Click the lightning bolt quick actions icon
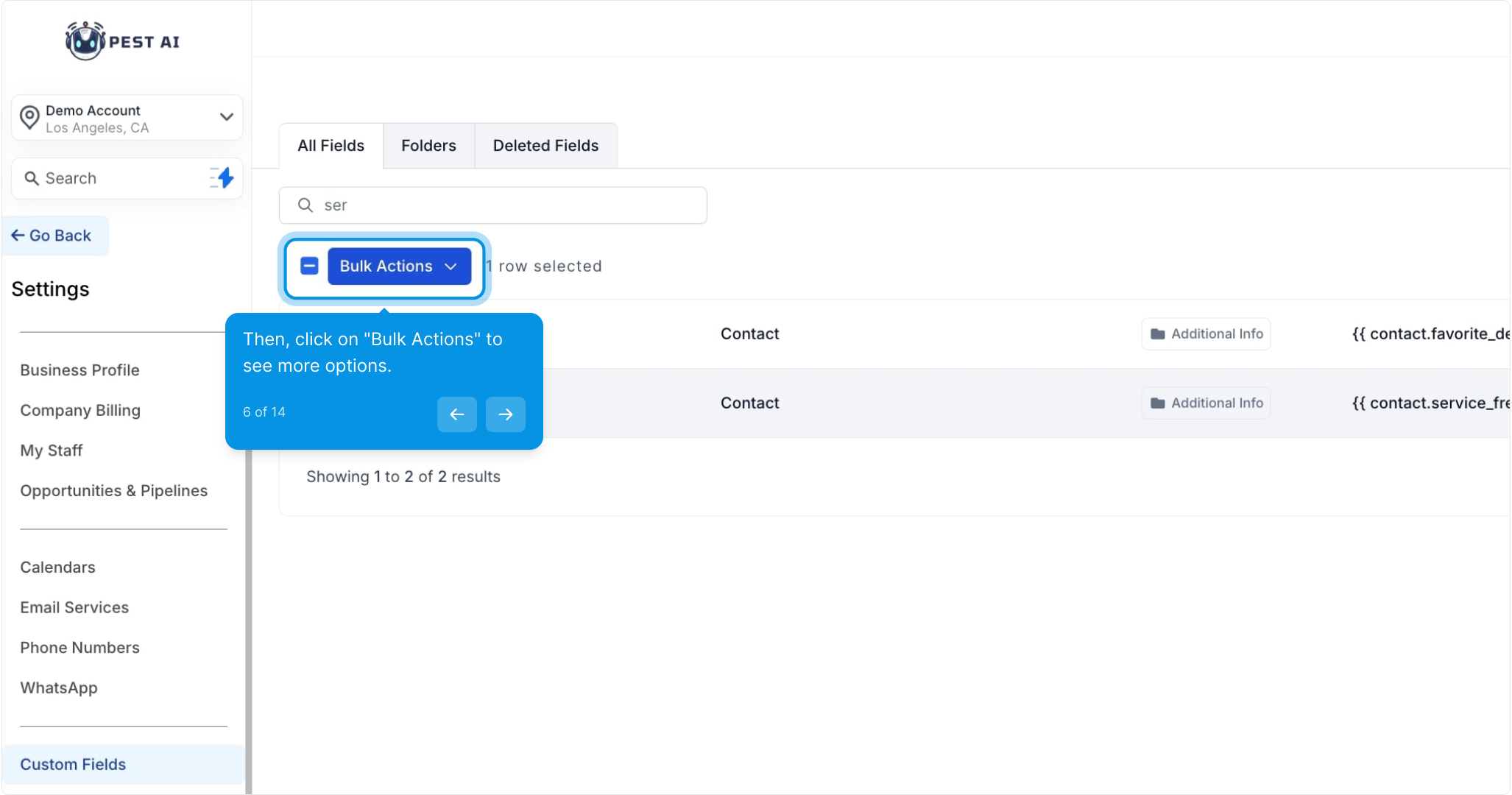This screenshot has height=795, width=1512. (222, 178)
